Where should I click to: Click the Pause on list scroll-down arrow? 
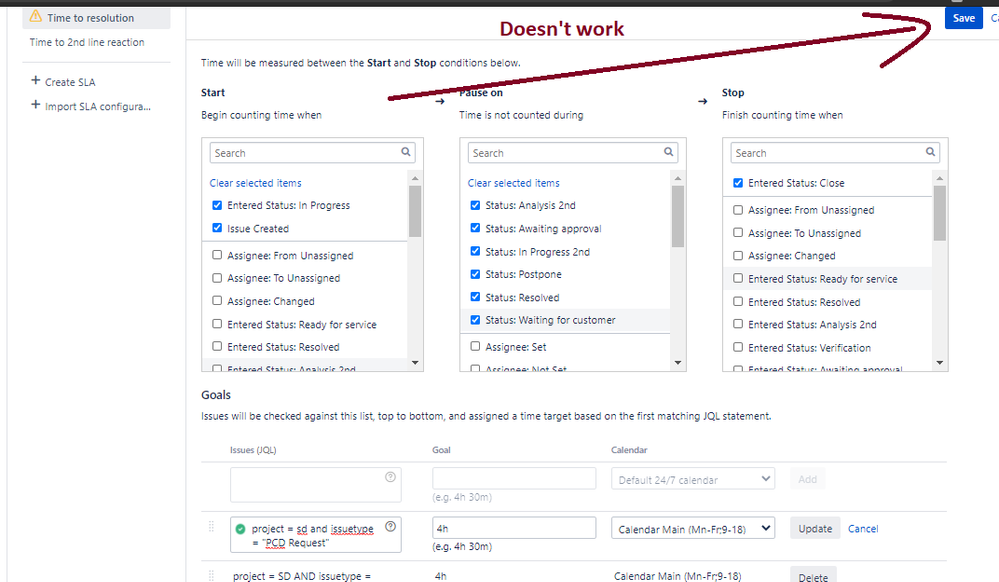coord(678,363)
